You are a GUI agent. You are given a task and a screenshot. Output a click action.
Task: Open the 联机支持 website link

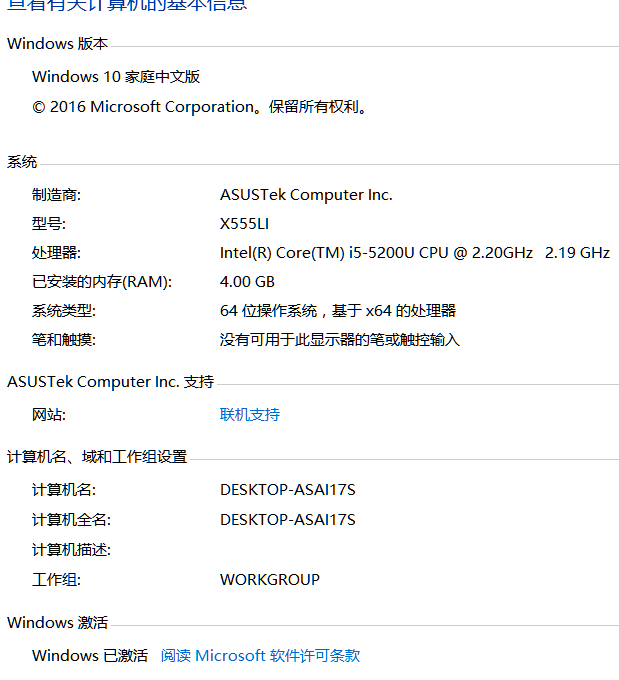pyautogui.click(x=250, y=415)
